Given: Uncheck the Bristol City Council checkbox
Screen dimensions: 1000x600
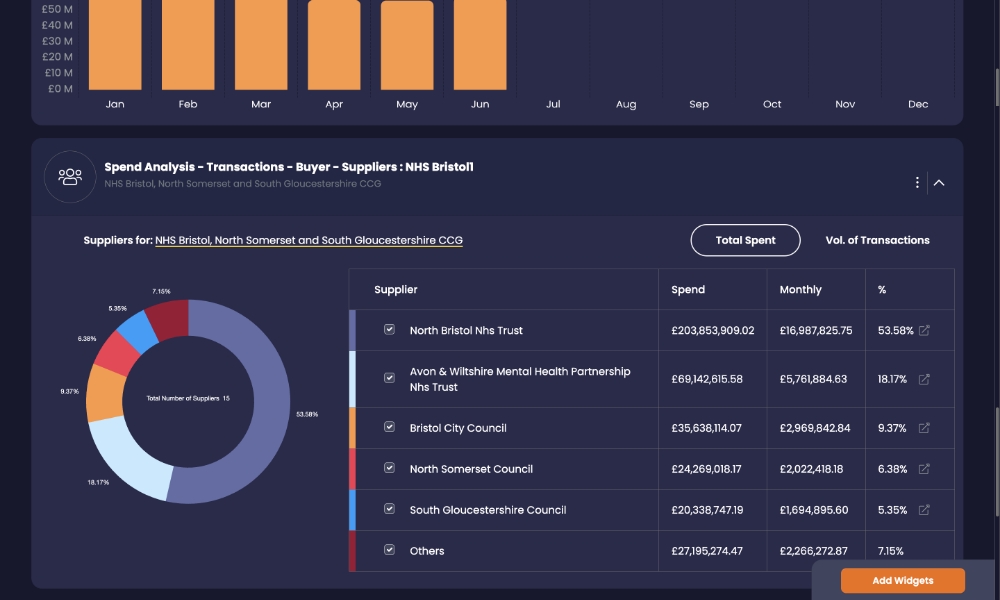Looking at the screenshot, I should coord(390,427).
